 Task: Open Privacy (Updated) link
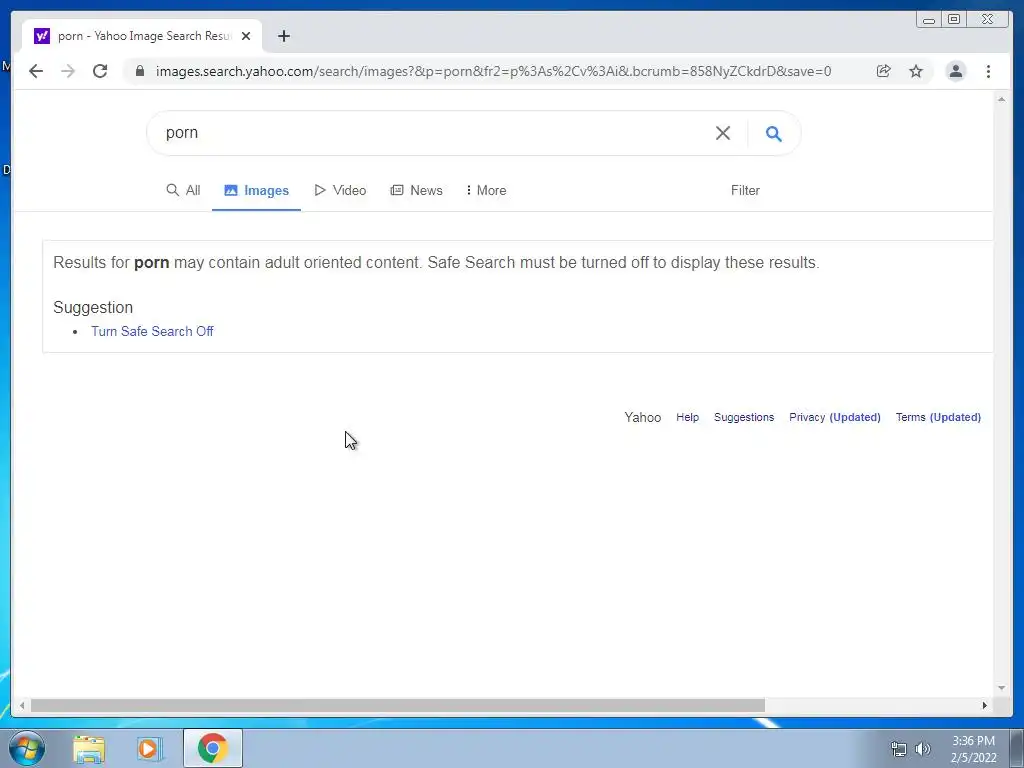click(x=835, y=417)
